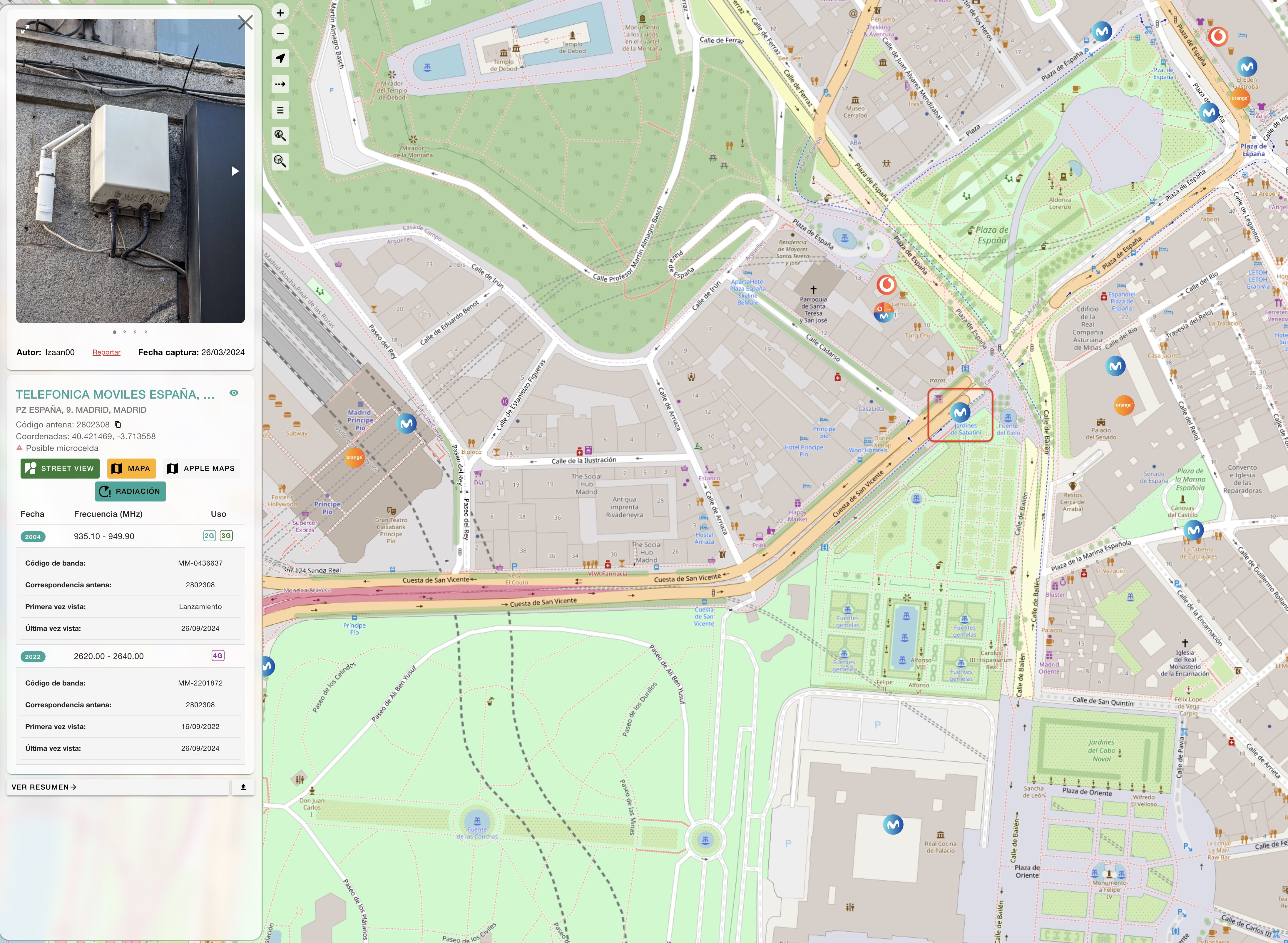Open antenna location in Mapa
Image resolution: width=1288 pixels, height=943 pixels.
[x=131, y=469]
